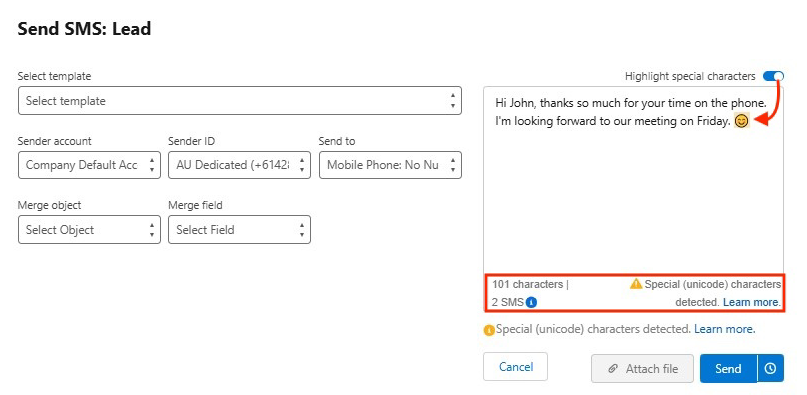Open Learn more link inside the red box

[751, 302]
